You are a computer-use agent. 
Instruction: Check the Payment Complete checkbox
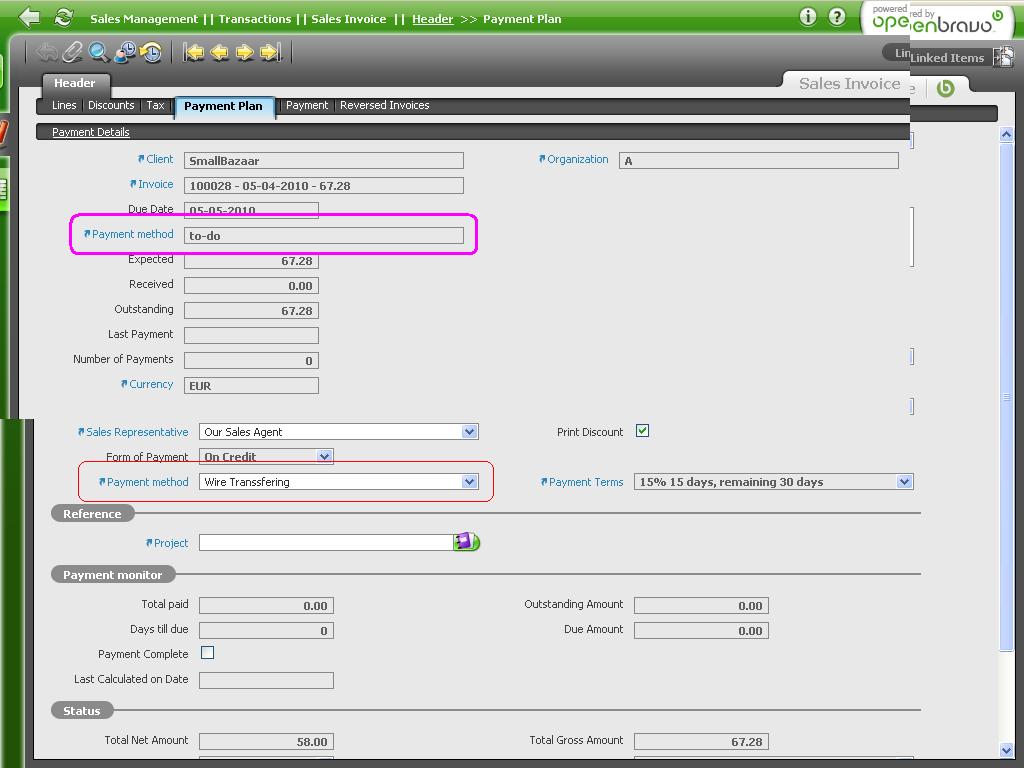click(208, 653)
